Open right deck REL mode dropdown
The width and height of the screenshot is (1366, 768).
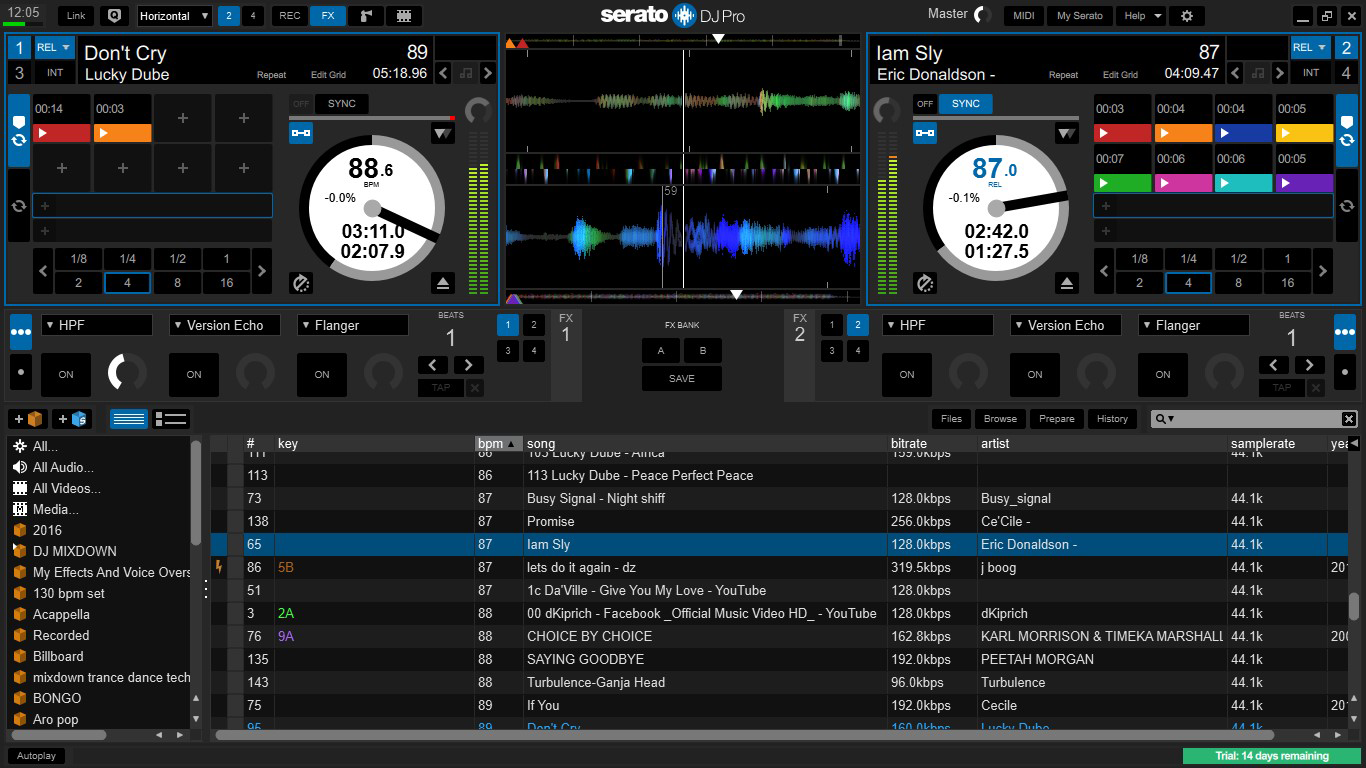pyautogui.click(x=1311, y=48)
